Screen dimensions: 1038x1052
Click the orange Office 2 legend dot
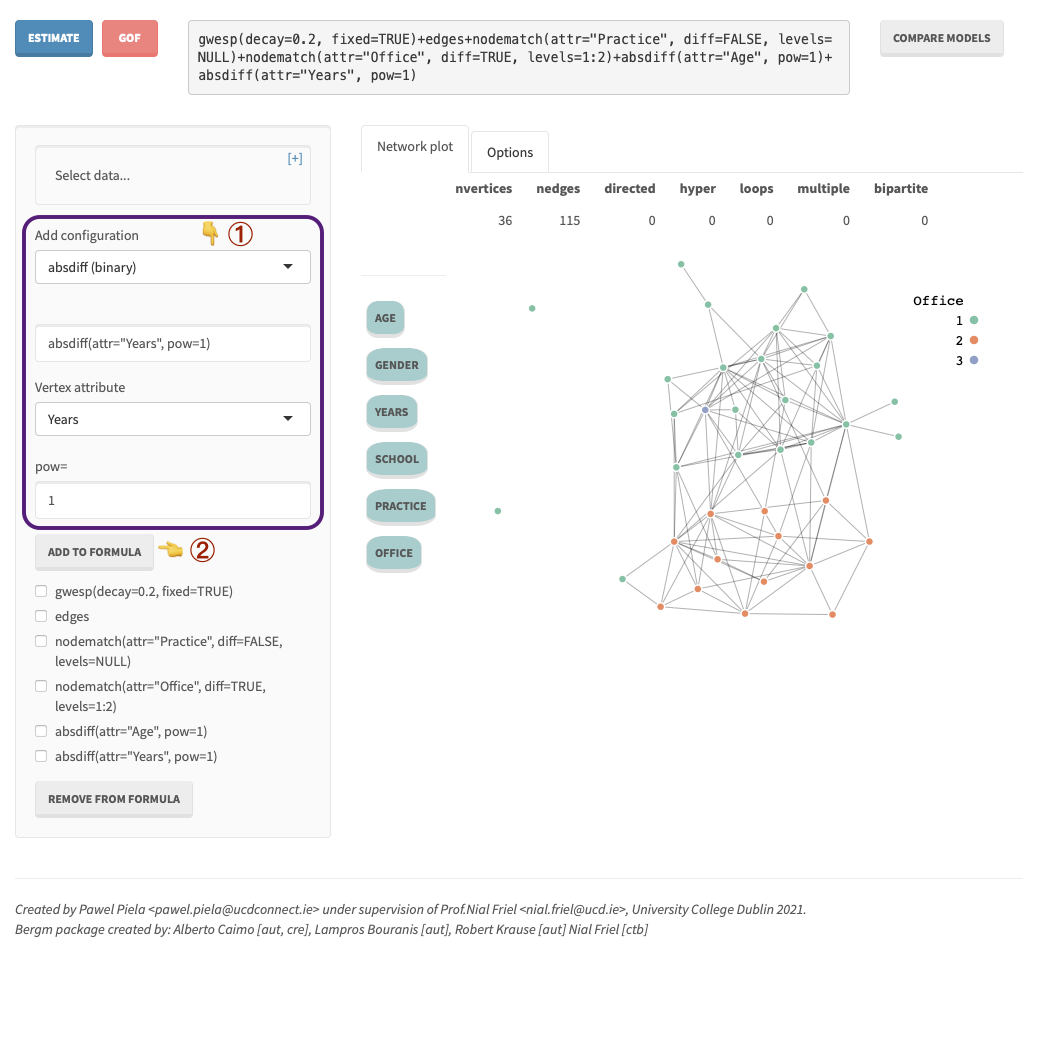click(x=974, y=340)
